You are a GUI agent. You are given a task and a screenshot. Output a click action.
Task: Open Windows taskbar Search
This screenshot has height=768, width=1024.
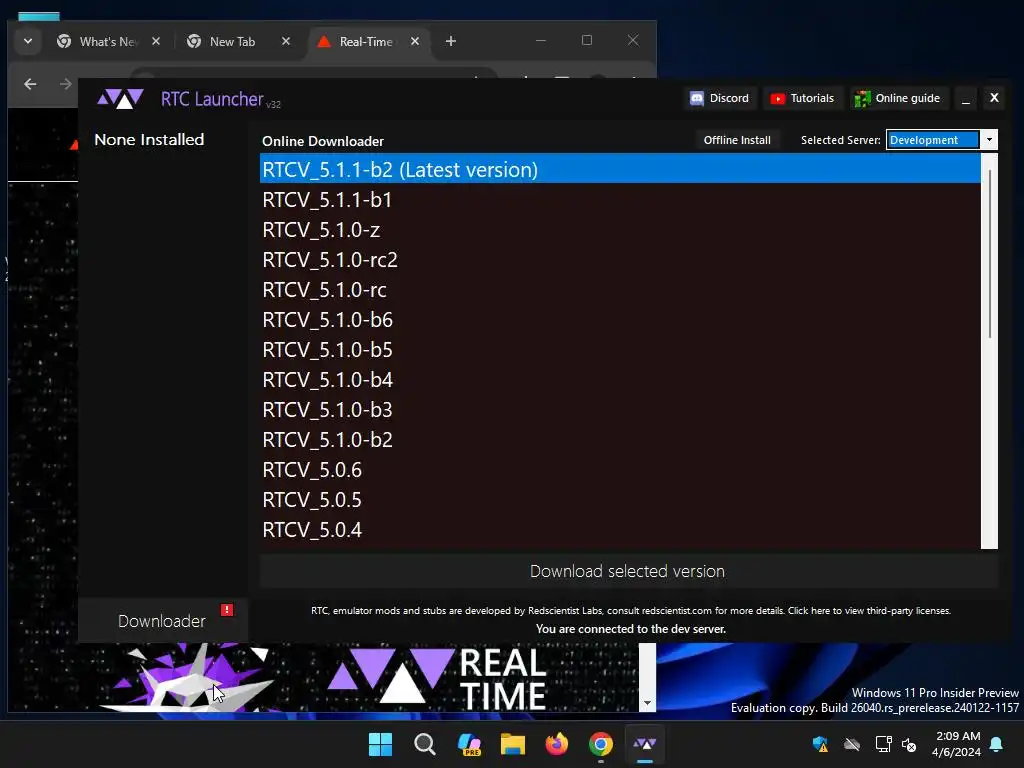point(424,744)
